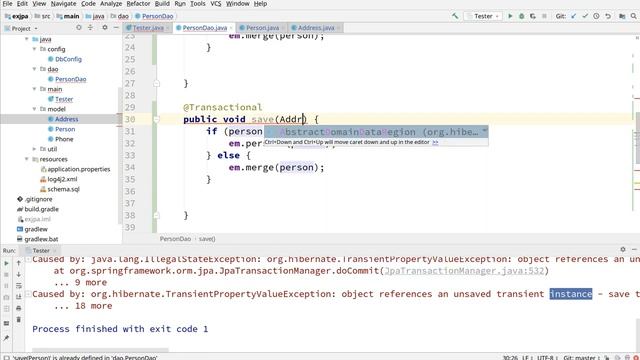Expand the util package node
Image resolution: width=640 pixels, height=360 pixels.
pyautogui.click(x=35, y=149)
